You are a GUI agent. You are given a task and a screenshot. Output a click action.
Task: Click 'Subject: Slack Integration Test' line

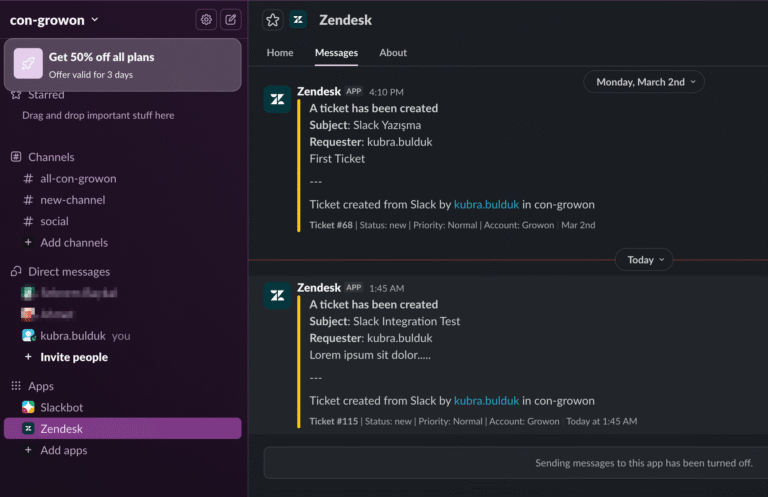(384, 321)
